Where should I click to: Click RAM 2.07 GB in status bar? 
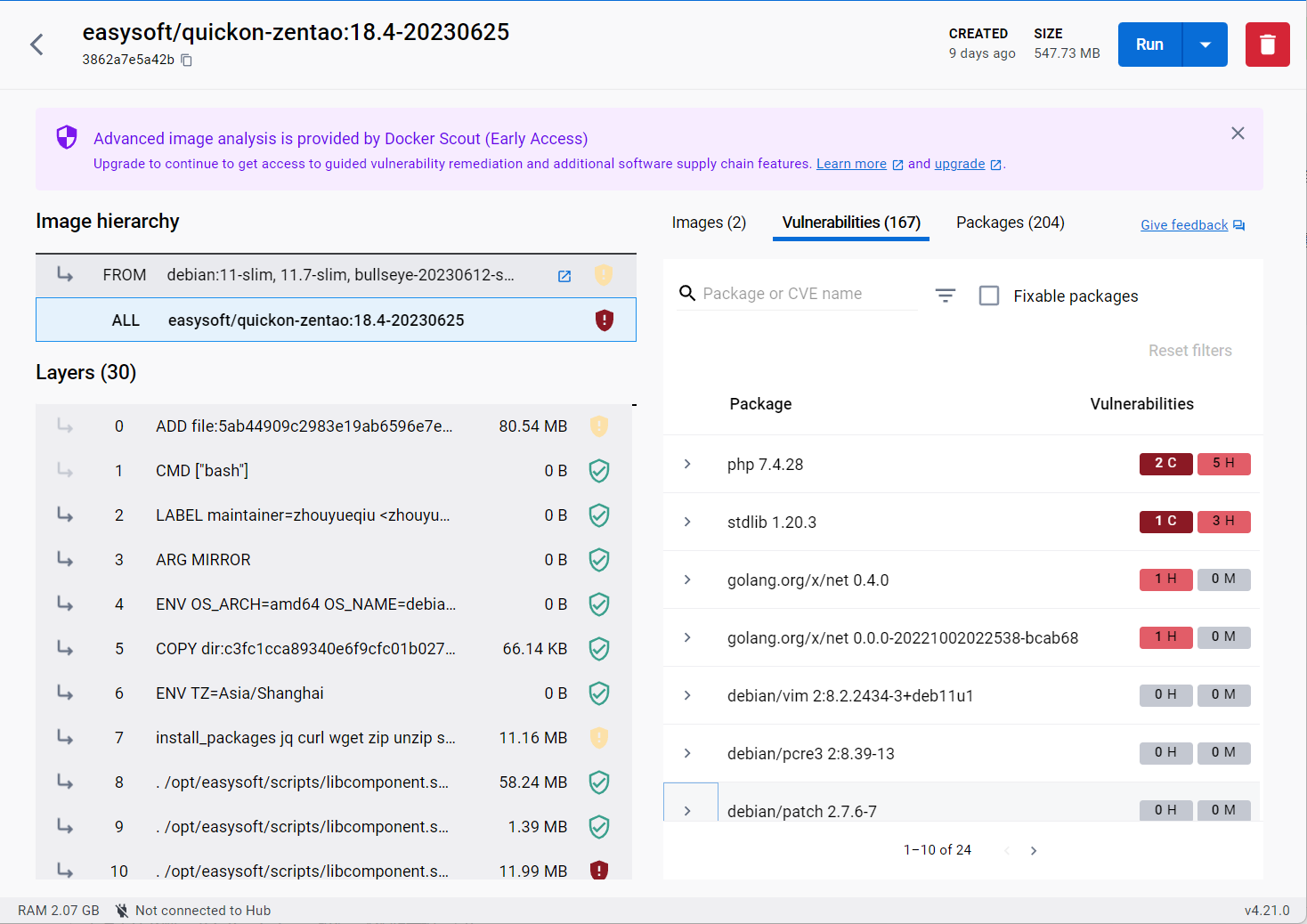(x=59, y=911)
